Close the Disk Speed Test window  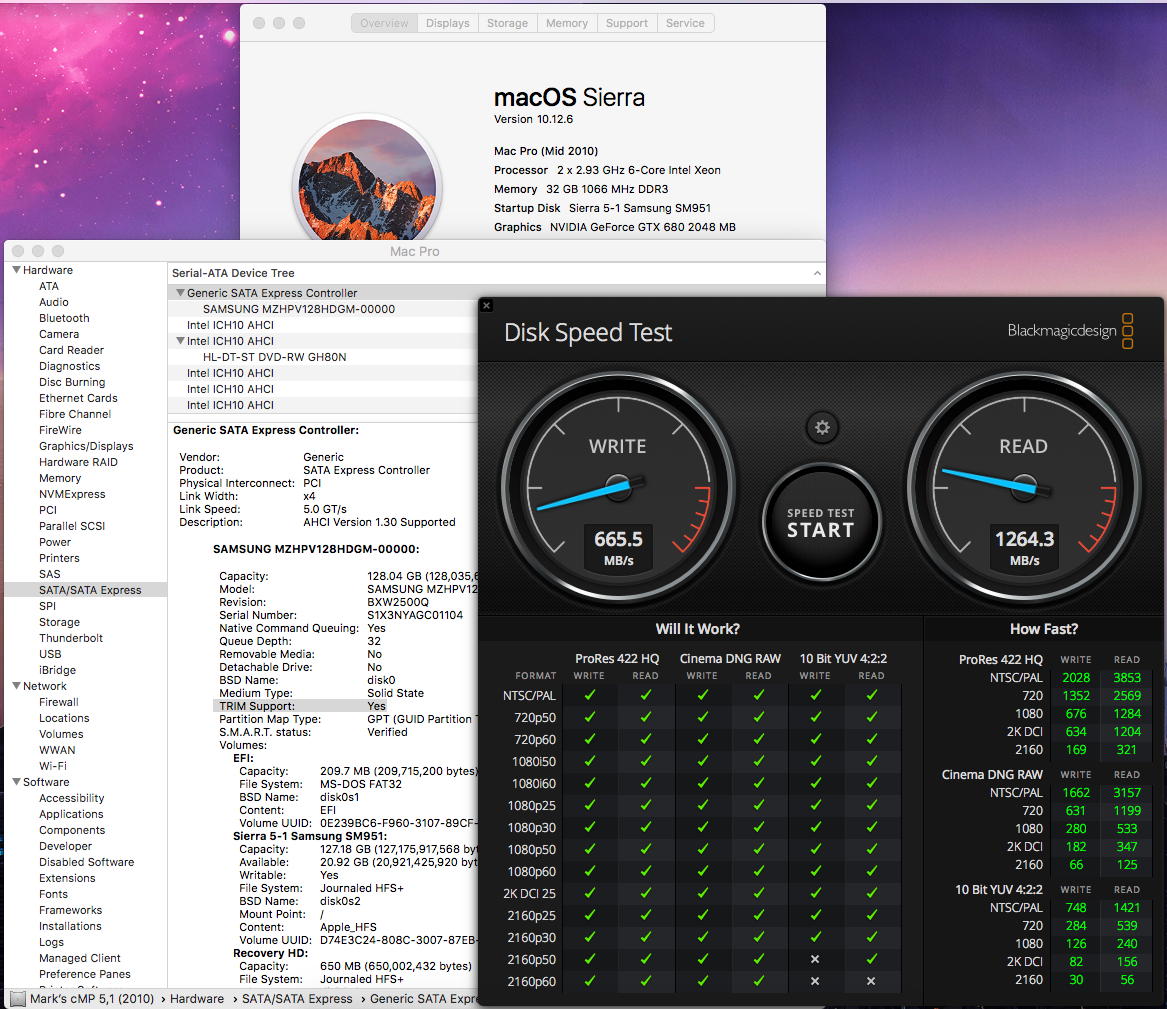487,305
